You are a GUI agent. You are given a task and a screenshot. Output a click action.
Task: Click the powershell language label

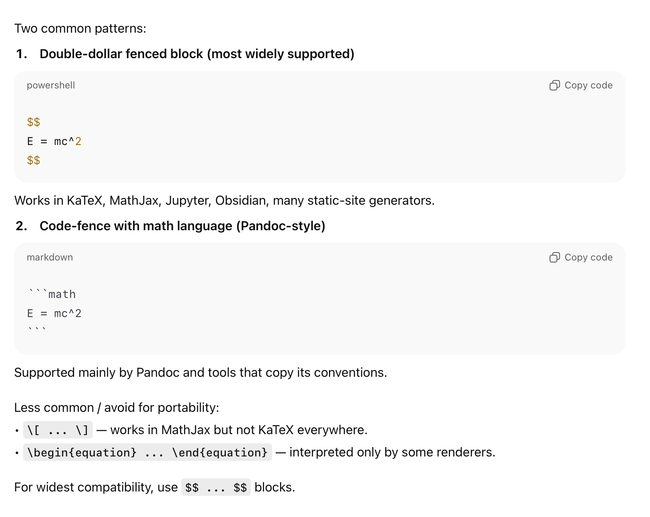click(51, 86)
